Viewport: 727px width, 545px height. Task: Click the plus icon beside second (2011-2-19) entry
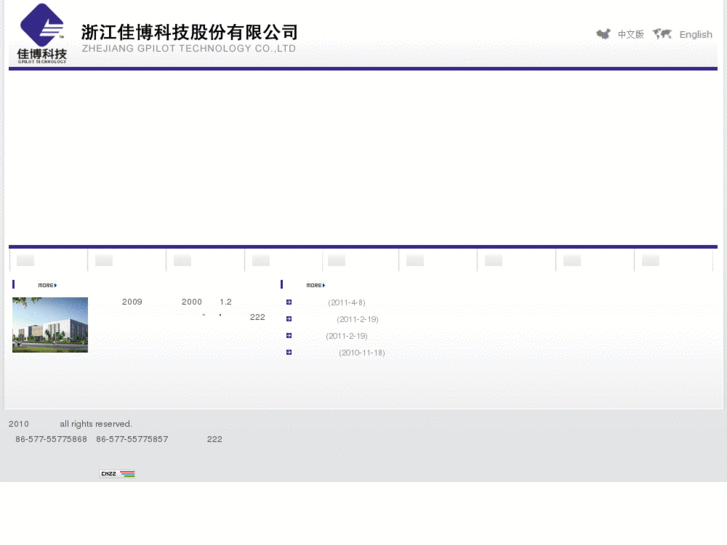289,336
